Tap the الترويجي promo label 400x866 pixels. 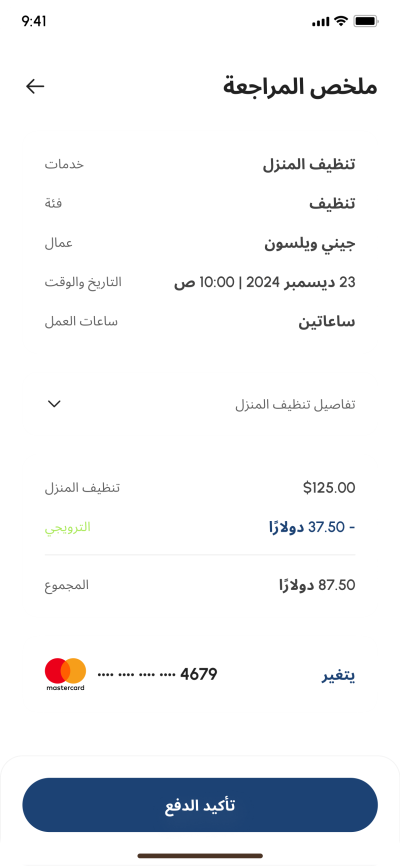pos(67,527)
